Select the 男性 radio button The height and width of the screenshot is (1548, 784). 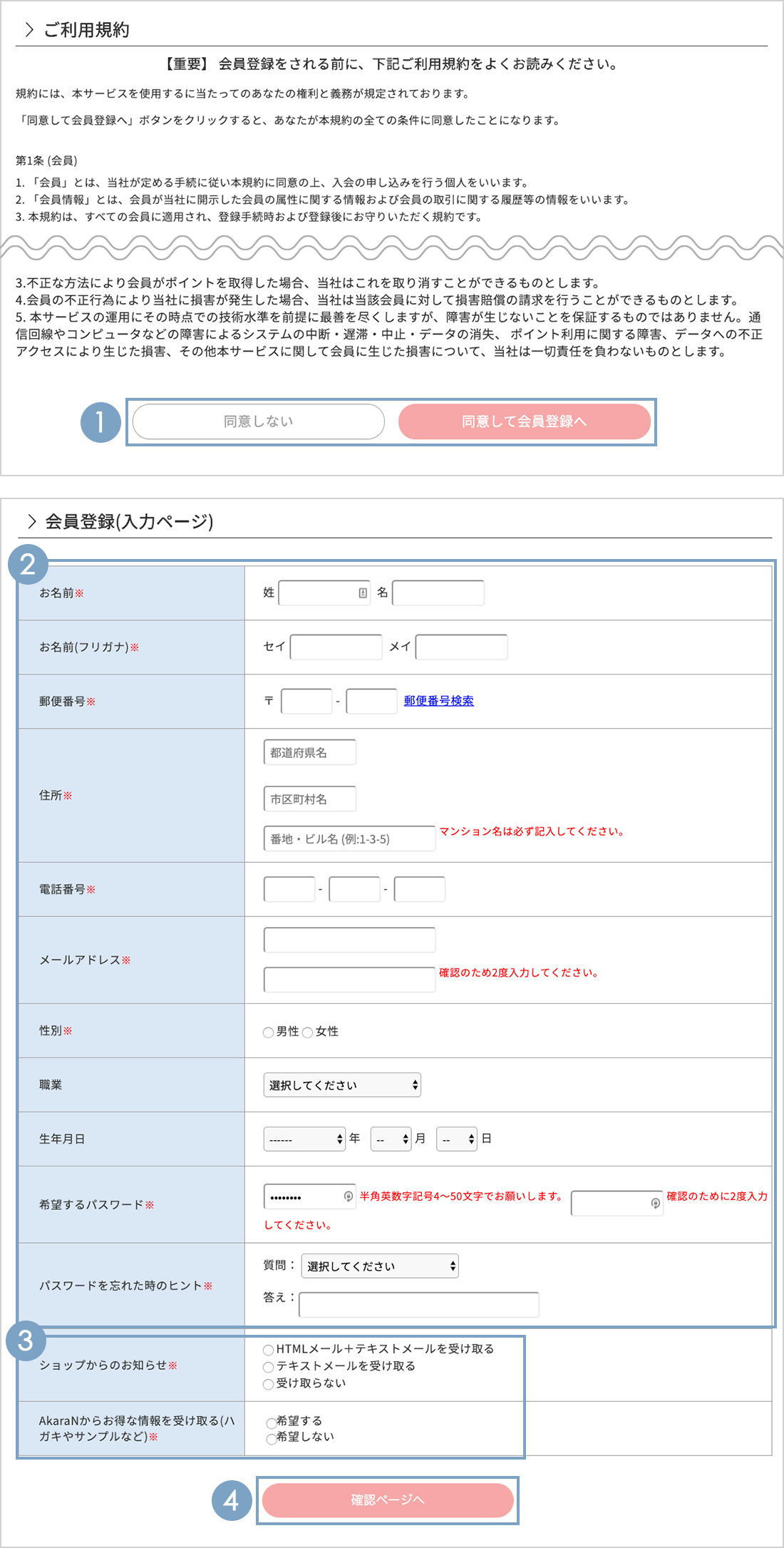coord(269,1032)
